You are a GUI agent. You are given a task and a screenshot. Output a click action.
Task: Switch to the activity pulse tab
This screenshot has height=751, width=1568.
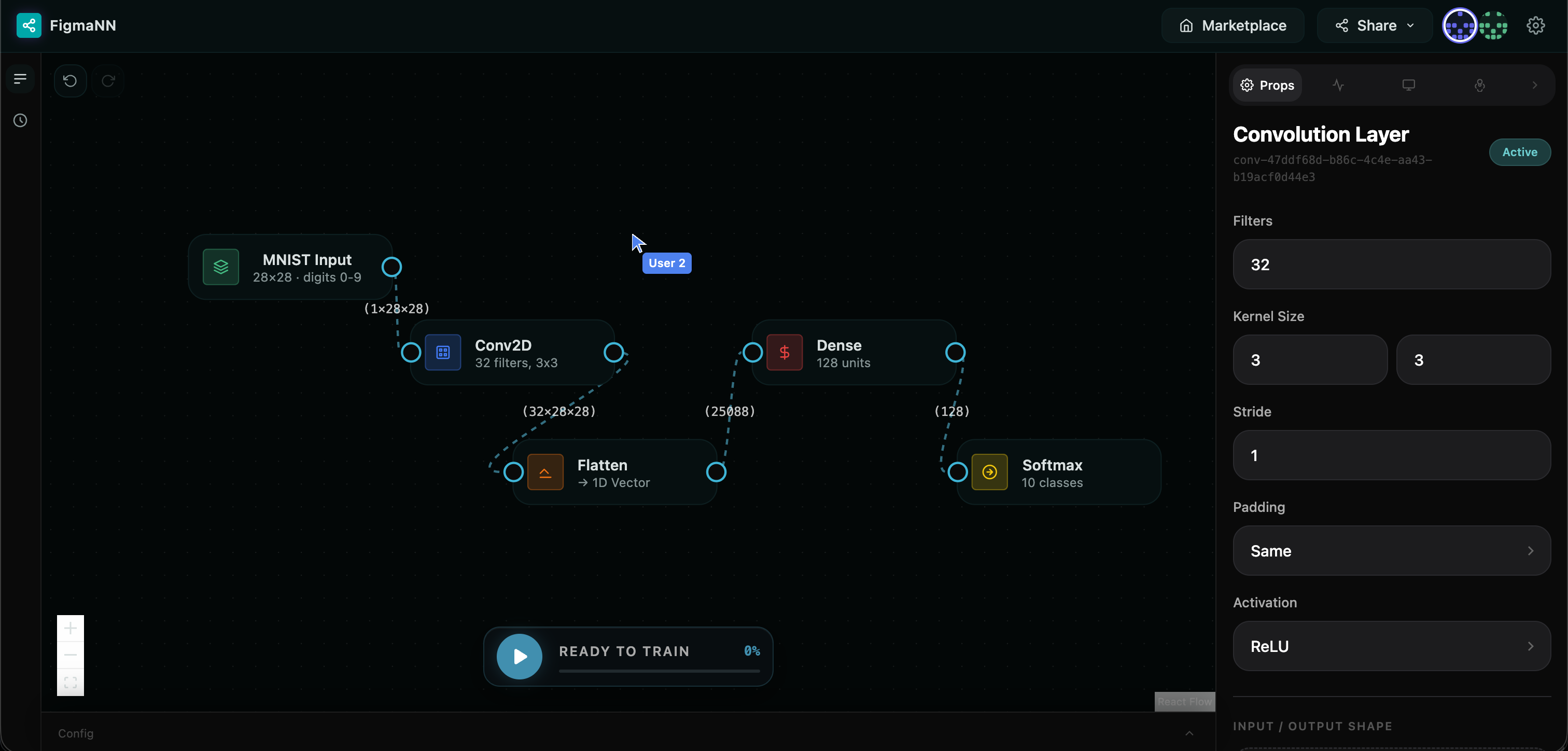click(x=1338, y=85)
